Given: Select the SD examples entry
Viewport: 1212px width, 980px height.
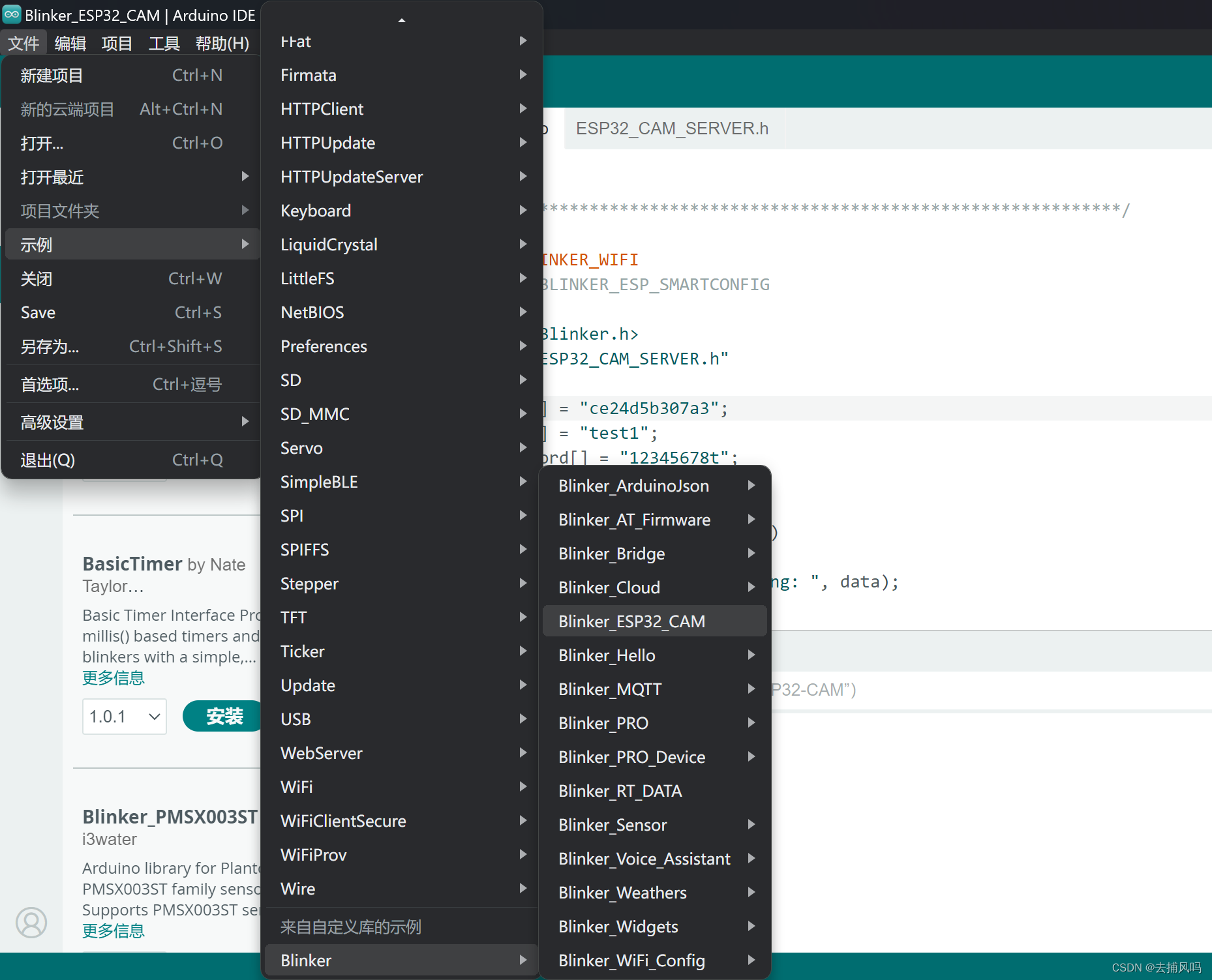Looking at the screenshot, I should (402, 380).
